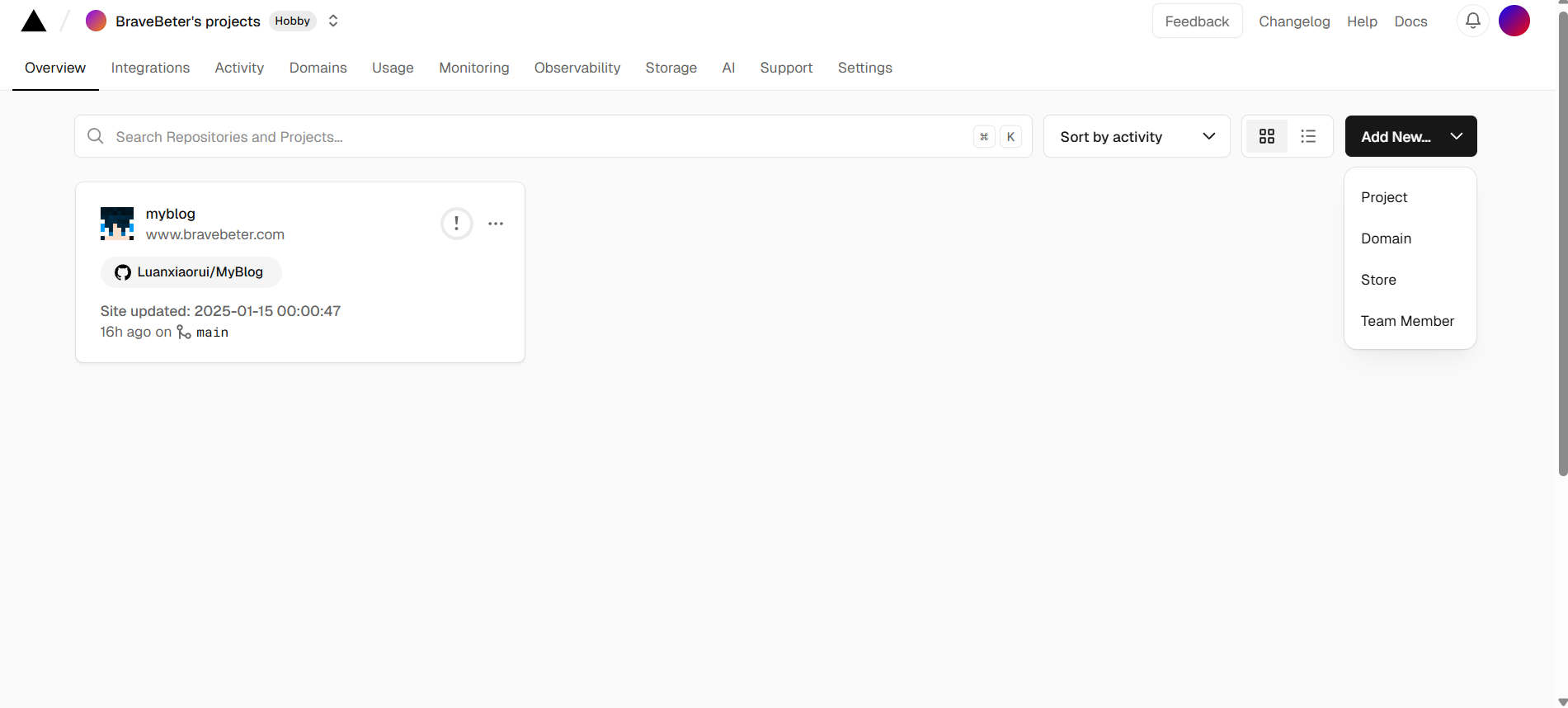This screenshot has width=1568, height=708.
Task: Open the myblog three-dot options menu
Action: point(496,224)
